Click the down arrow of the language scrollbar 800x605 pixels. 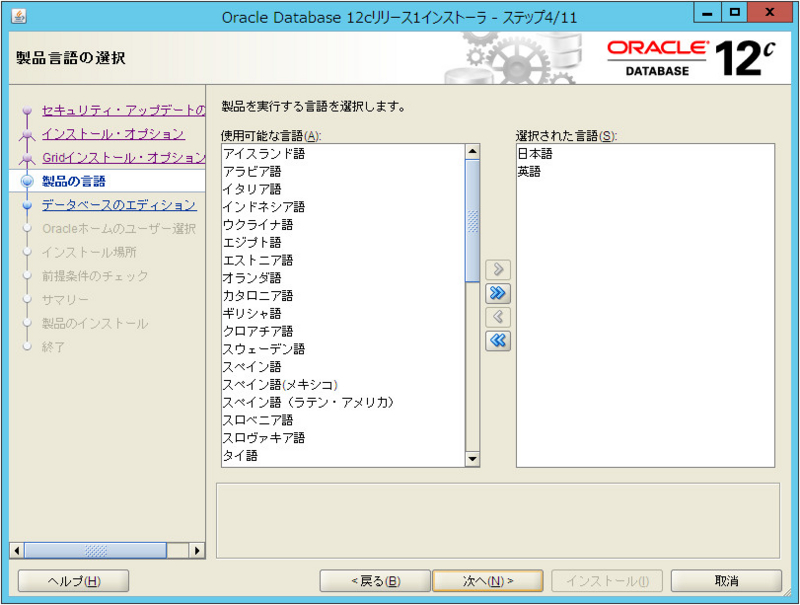(470, 459)
